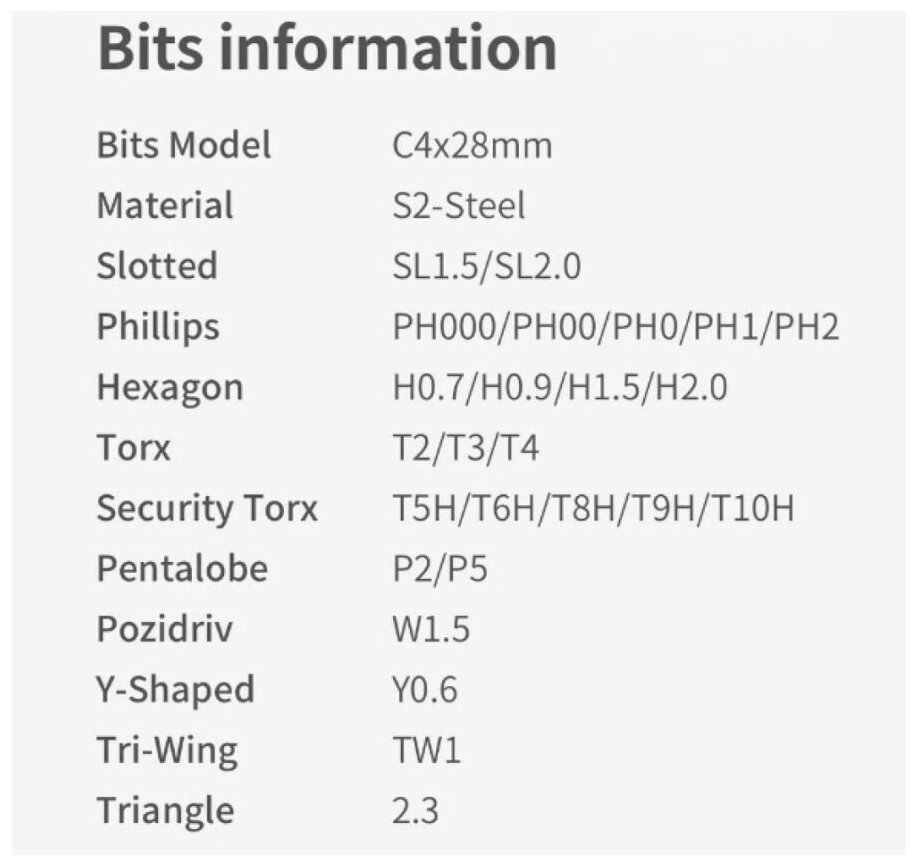Click the 2.3 Triangle size value
The height and width of the screenshot is (866, 916).
point(416,811)
